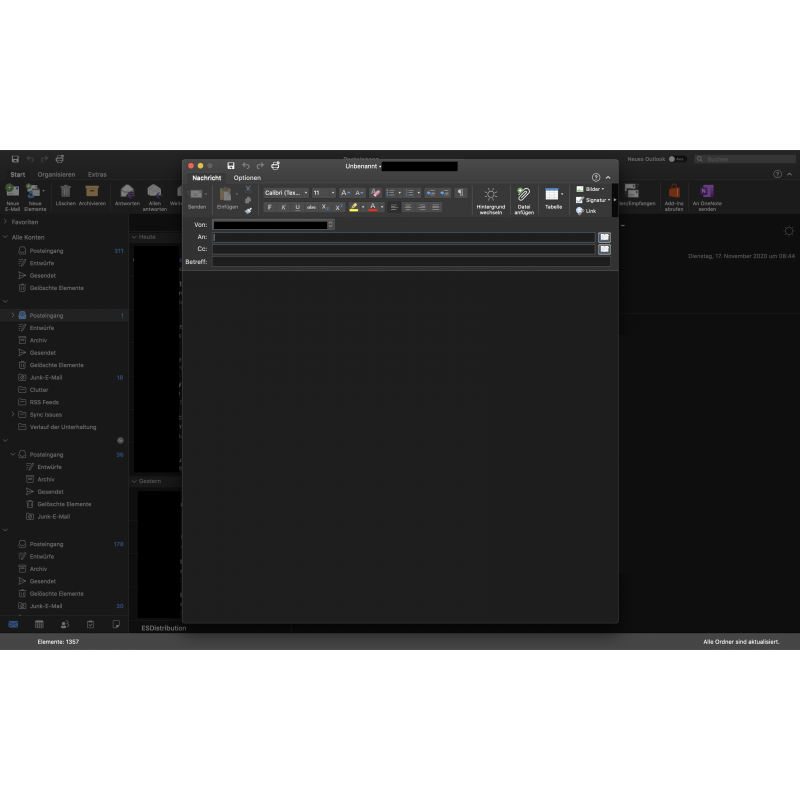800x800 pixels.
Task: Open Add-Ins abrufen in the ribbon
Action: tap(673, 192)
